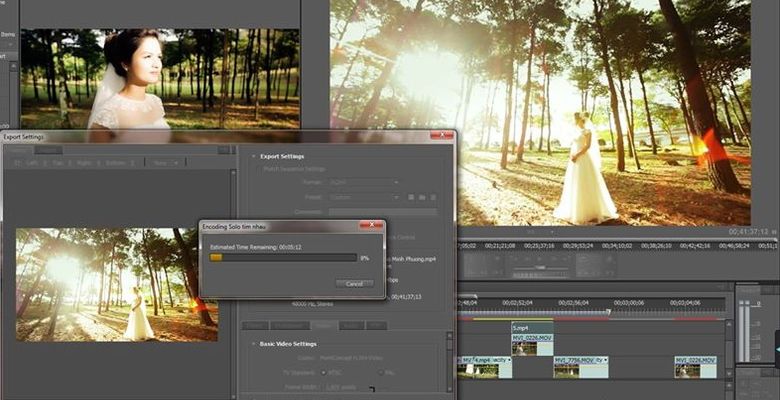780x400 pixels.
Task: Click the timeline vertical scrollbar
Action: [x=729, y=348]
